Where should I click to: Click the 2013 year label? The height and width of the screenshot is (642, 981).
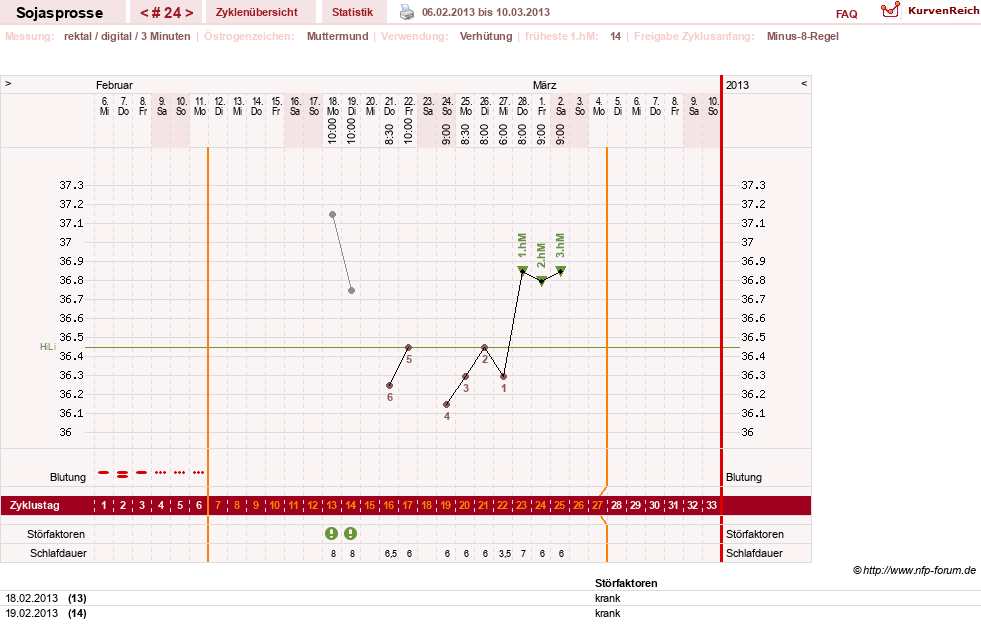[x=737, y=85]
